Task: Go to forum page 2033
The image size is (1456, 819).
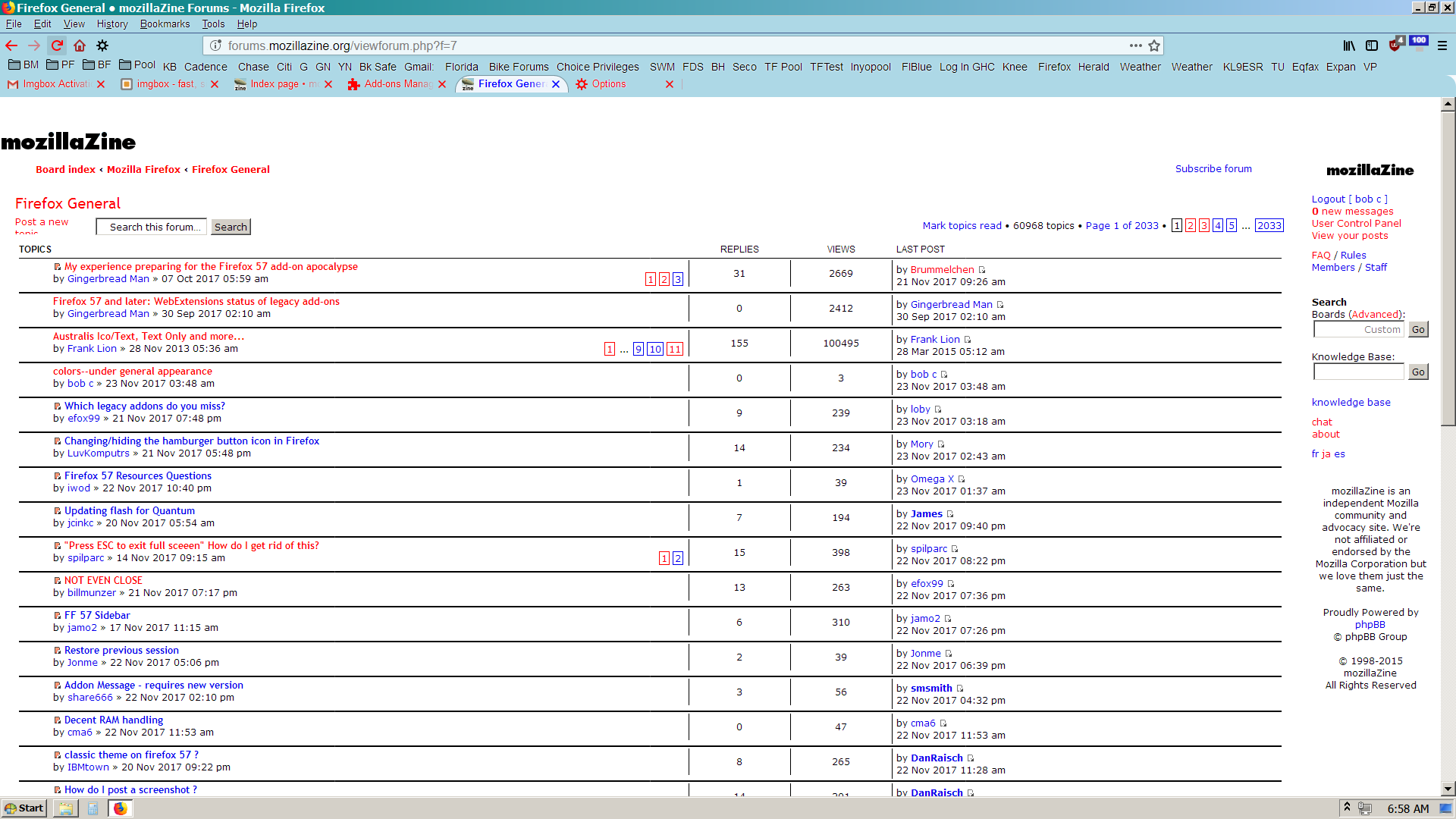Action: click(1269, 225)
